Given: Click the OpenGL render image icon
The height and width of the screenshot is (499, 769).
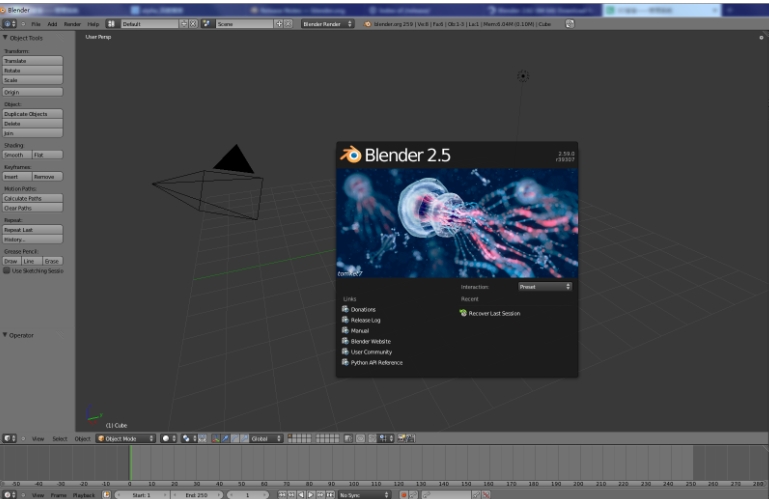Looking at the screenshot, I should 402,438.
